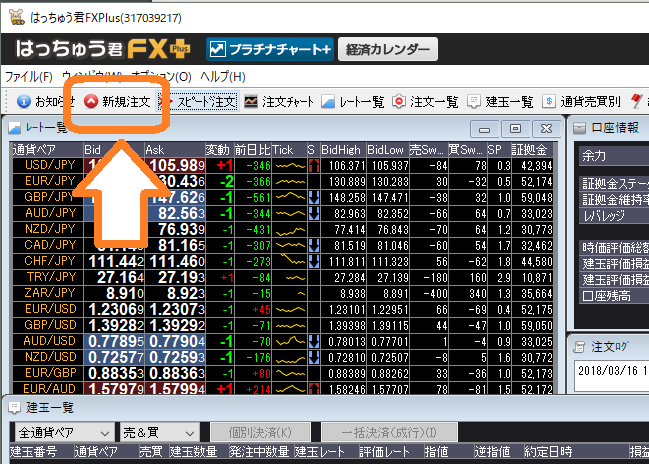Click the order log entry 2018/03/16
This screenshot has width=649, height=464.
[x=613, y=370]
